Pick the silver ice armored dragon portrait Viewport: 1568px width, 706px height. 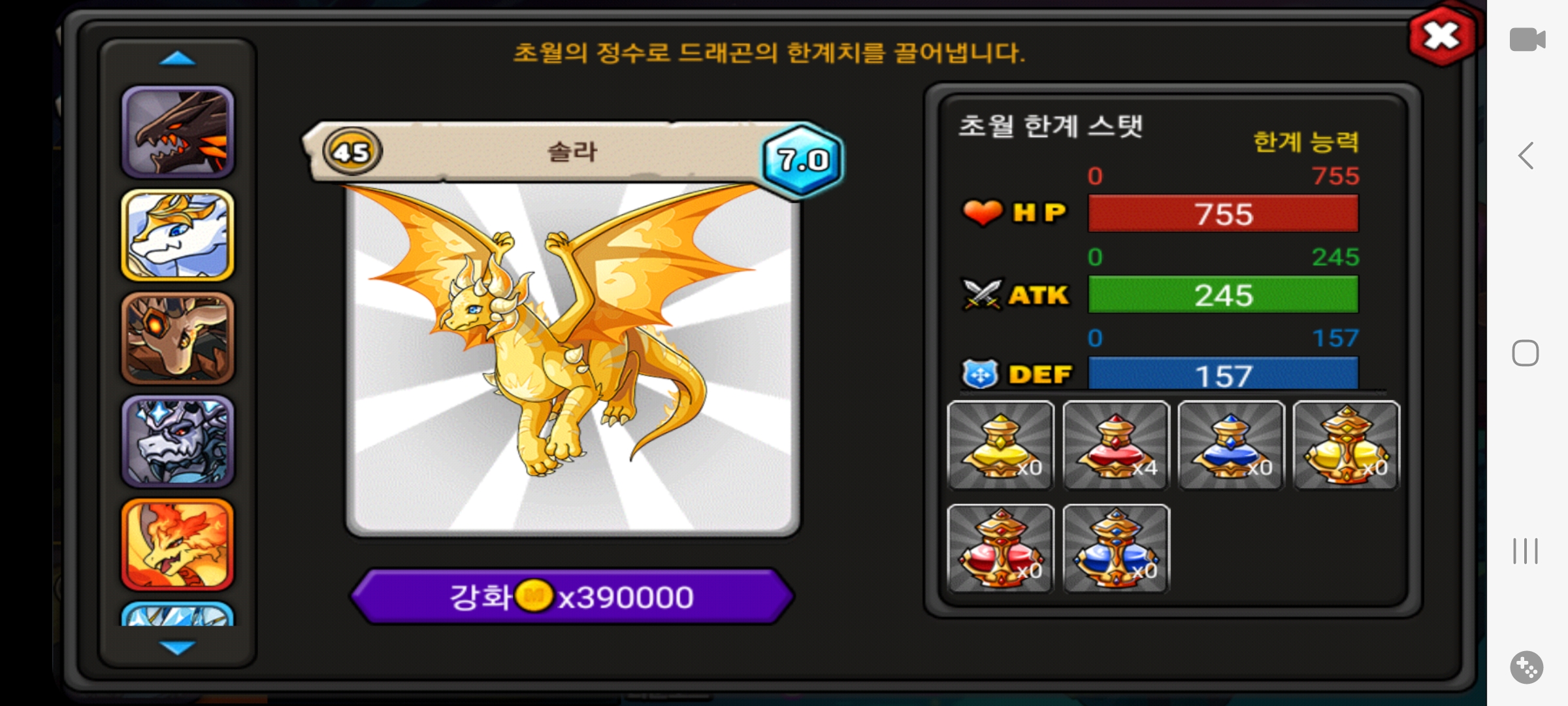[178, 442]
